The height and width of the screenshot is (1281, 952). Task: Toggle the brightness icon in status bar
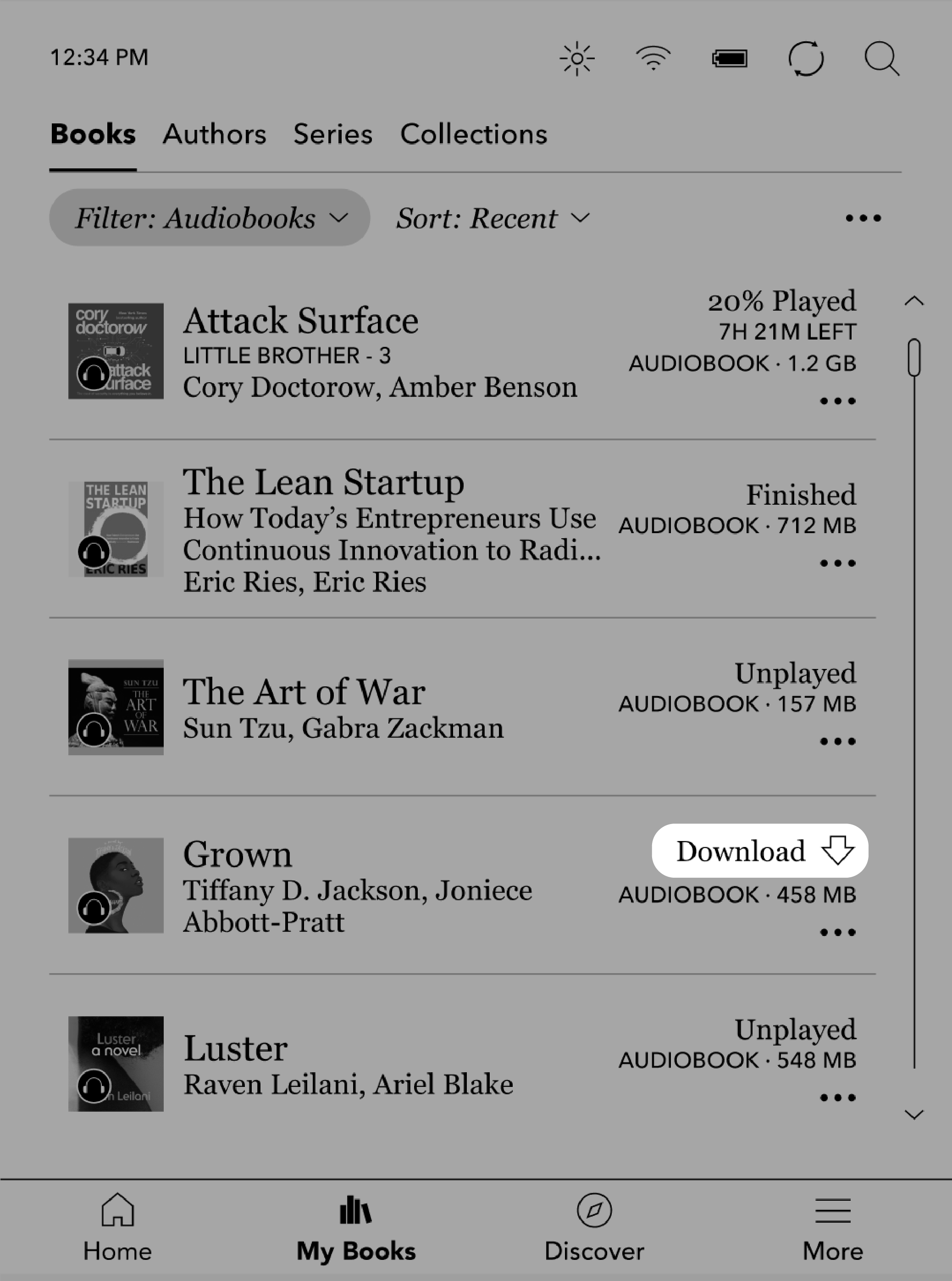click(x=578, y=58)
